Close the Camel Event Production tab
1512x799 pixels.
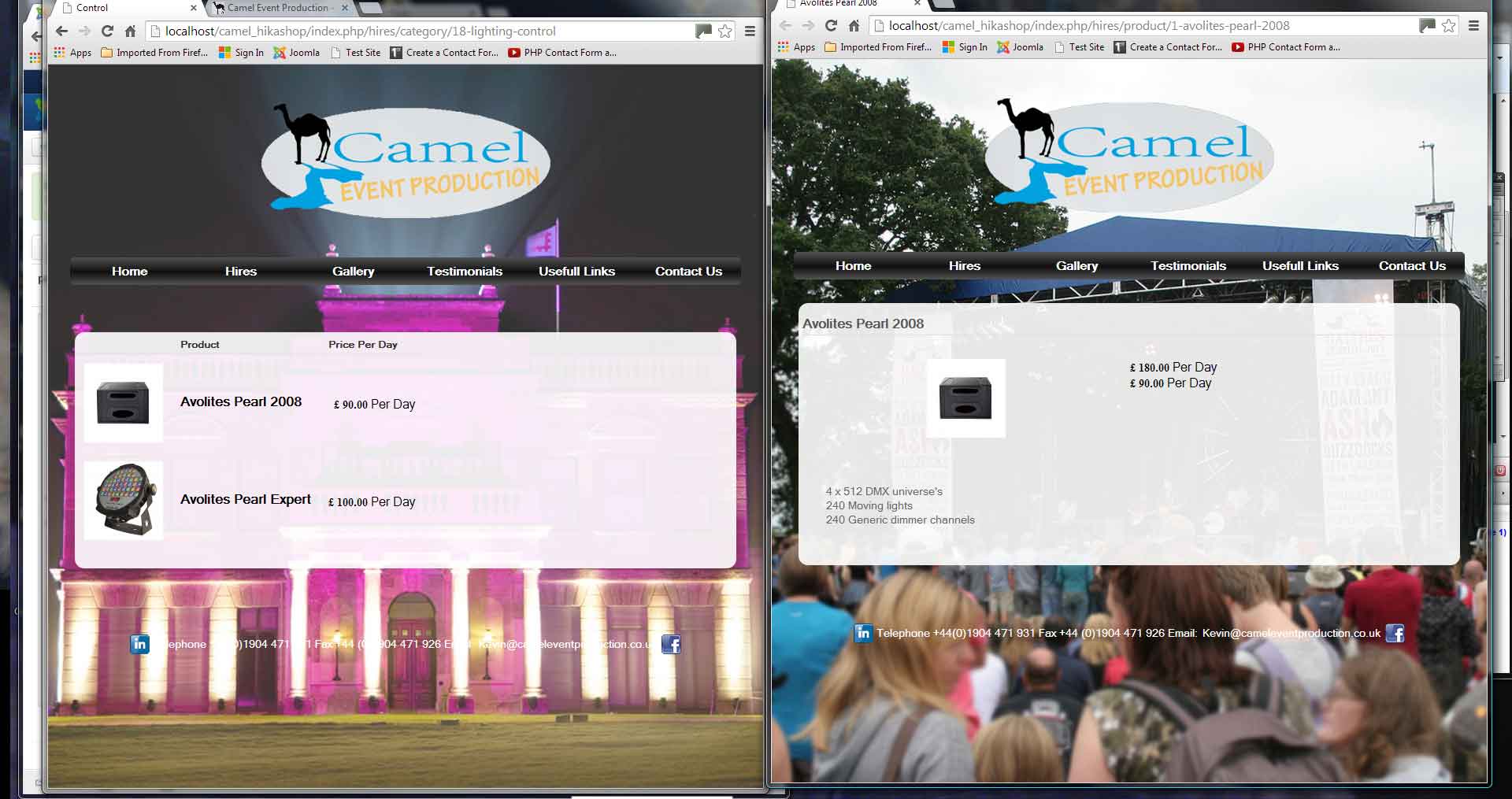point(344,8)
